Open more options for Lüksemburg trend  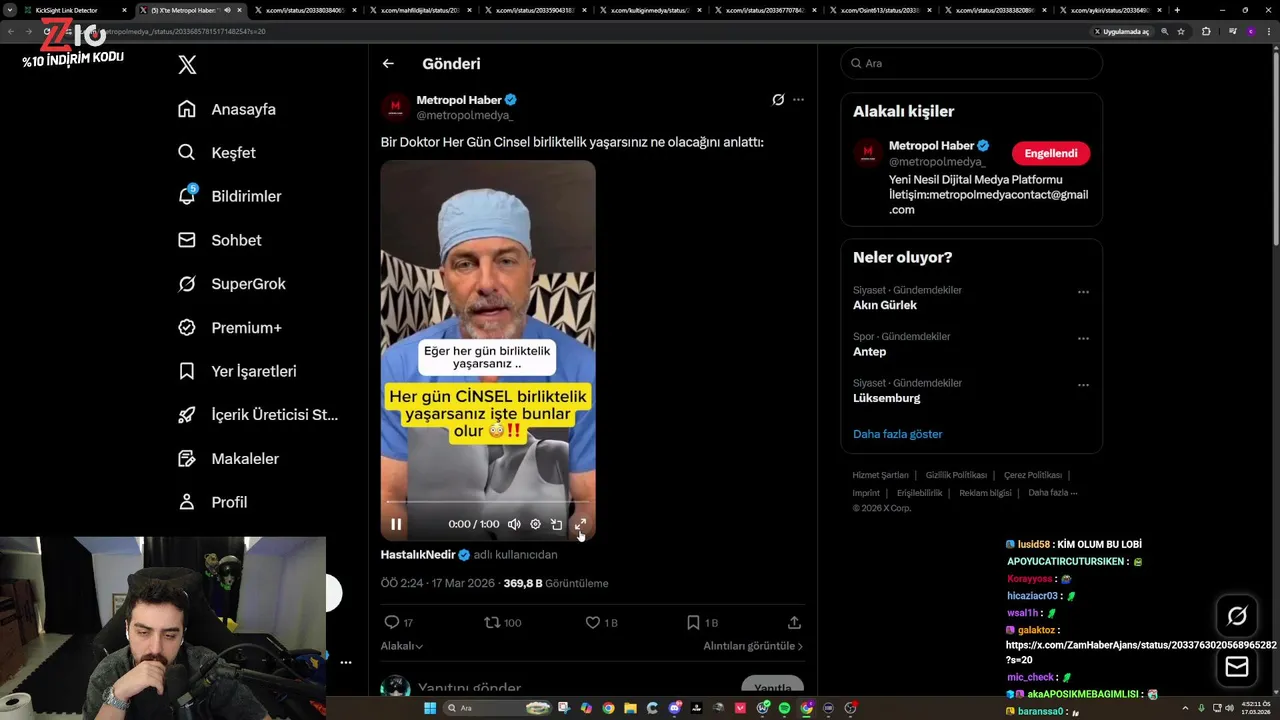pos(1083,385)
